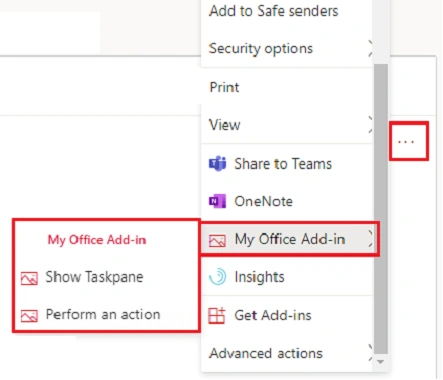
Task: Expand the Advanced actions submenu chevron
Action: click(370, 353)
